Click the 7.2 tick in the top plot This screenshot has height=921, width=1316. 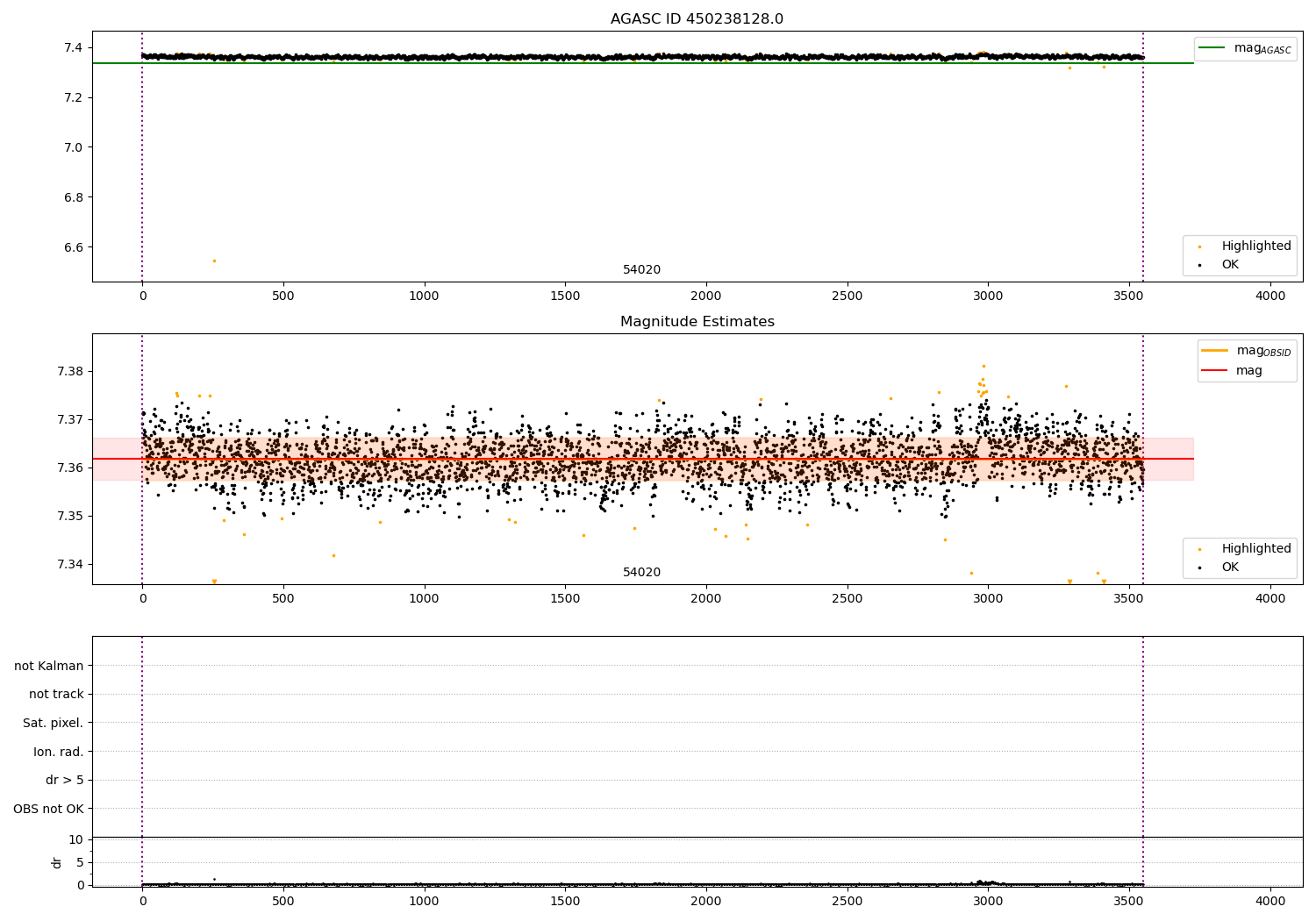tap(74, 97)
